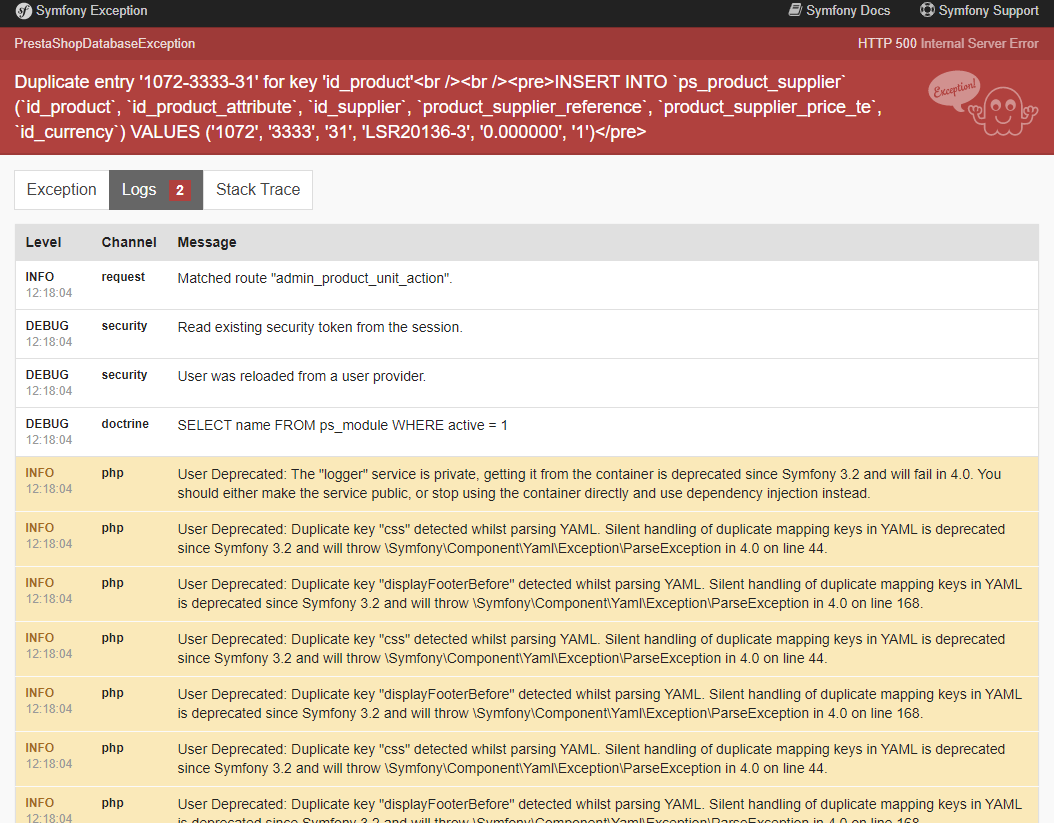Click DEBUG level of Read existing security token row

pyautogui.click(x=47, y=325)
